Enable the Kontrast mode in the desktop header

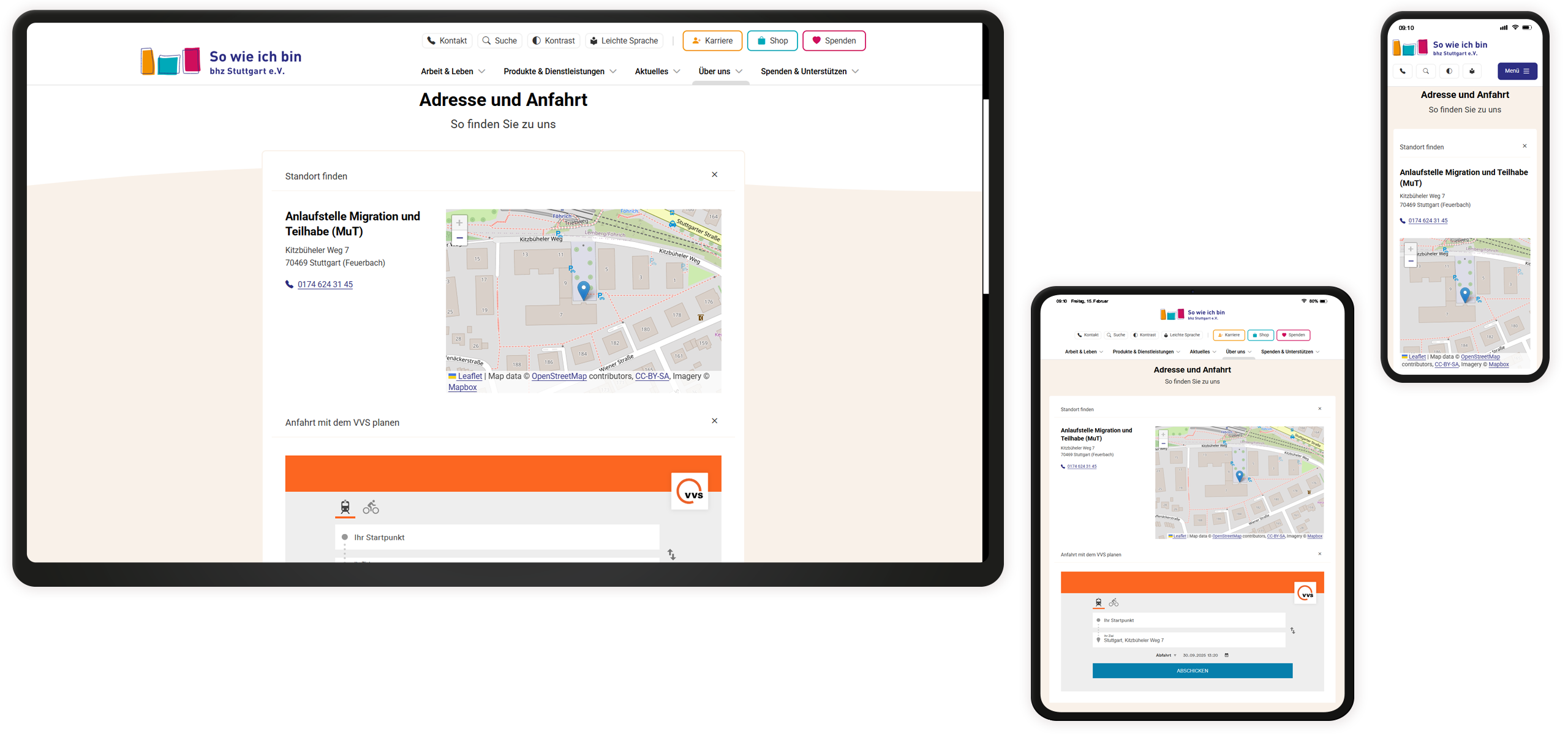click(x=553, y=40)
